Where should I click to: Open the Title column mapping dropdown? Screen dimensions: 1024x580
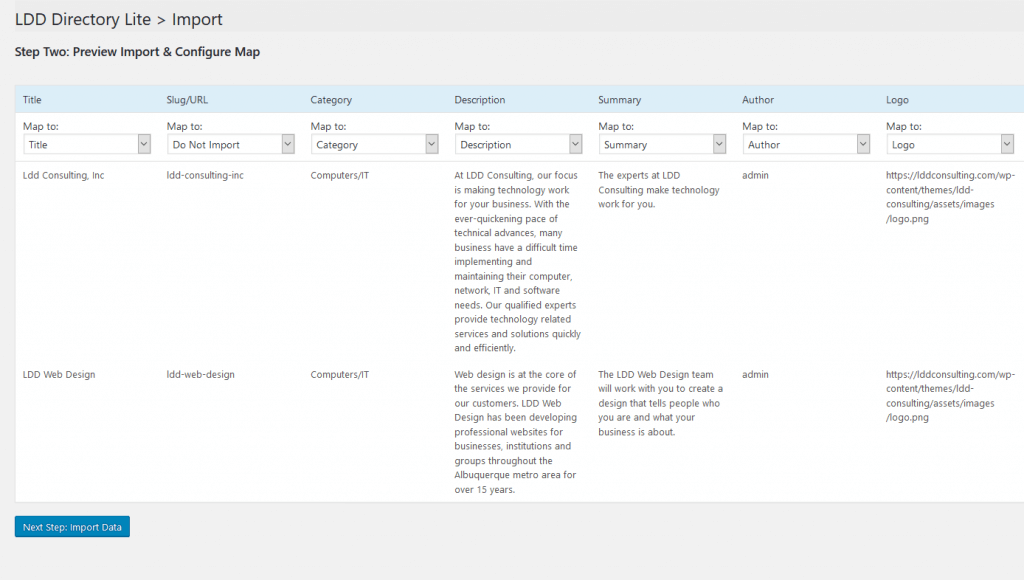(87, 144)
